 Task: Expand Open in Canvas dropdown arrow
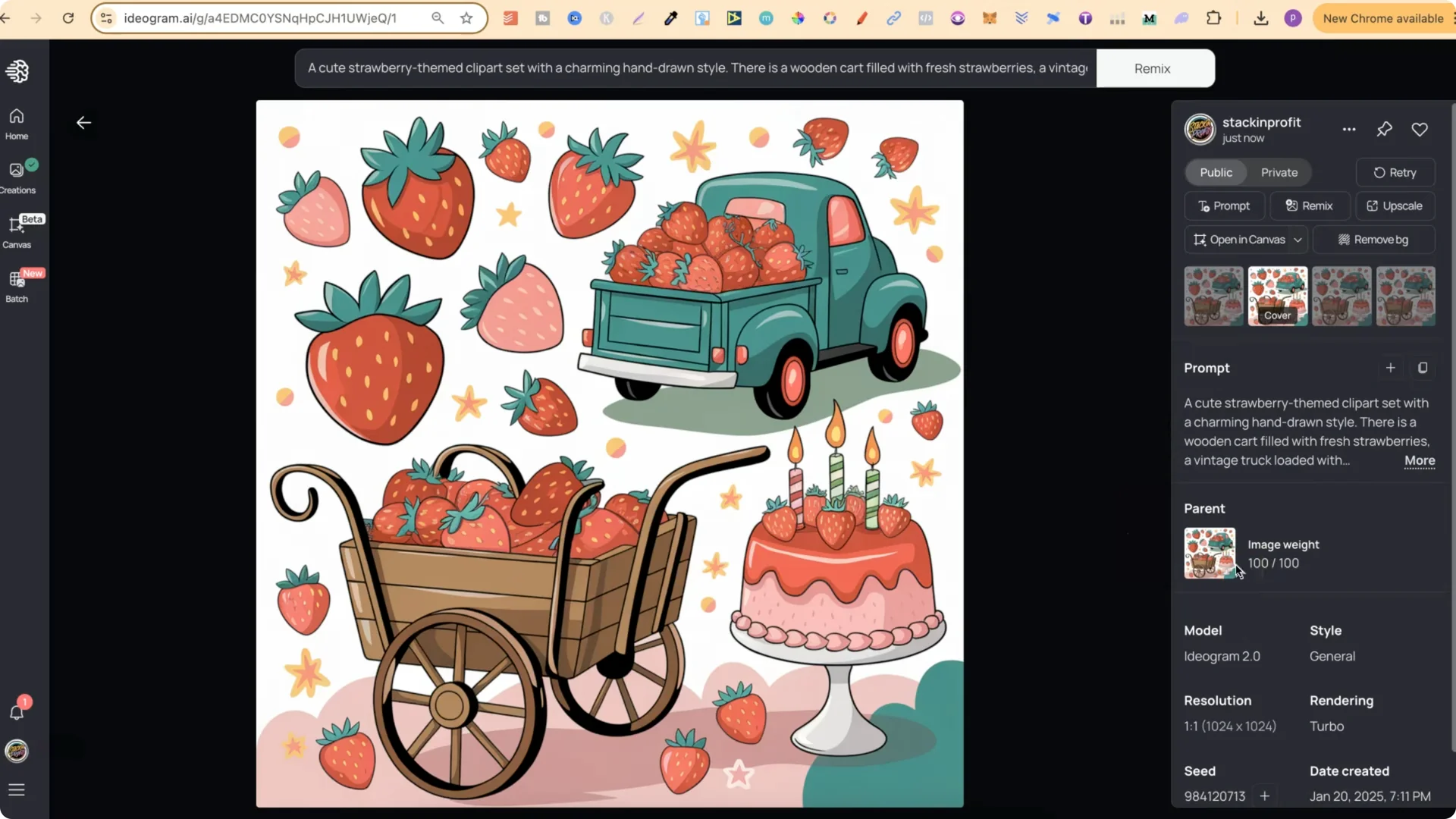pyautogui.click(x=1298, y=240)
